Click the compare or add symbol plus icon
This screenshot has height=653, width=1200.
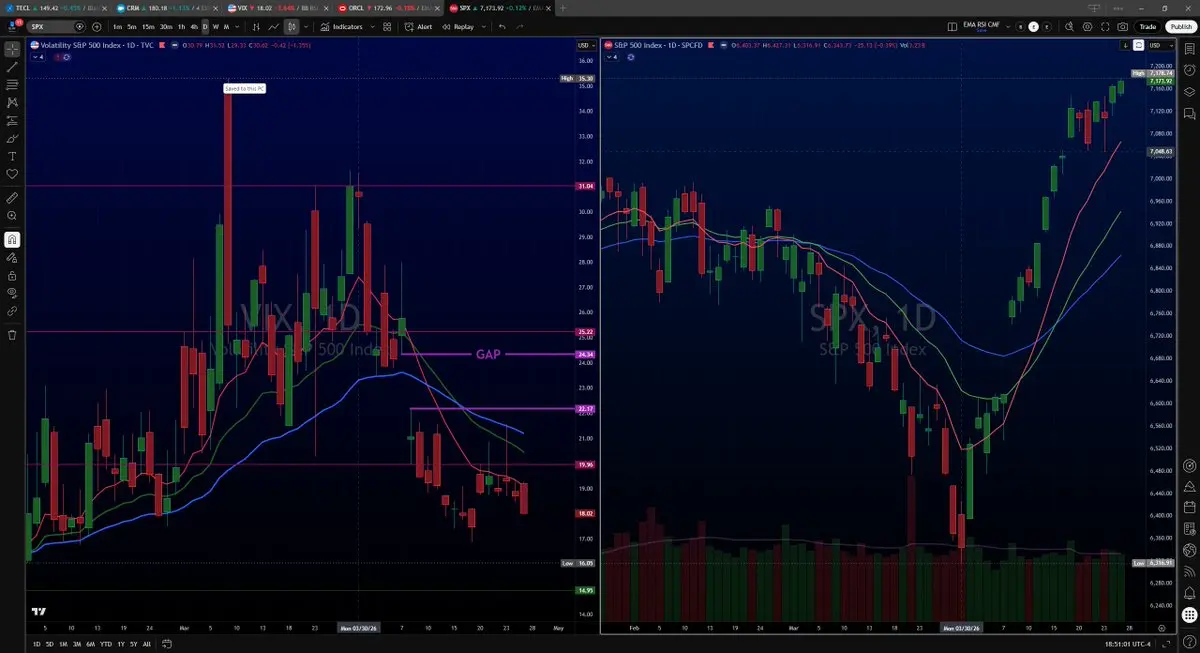[96, 27]
